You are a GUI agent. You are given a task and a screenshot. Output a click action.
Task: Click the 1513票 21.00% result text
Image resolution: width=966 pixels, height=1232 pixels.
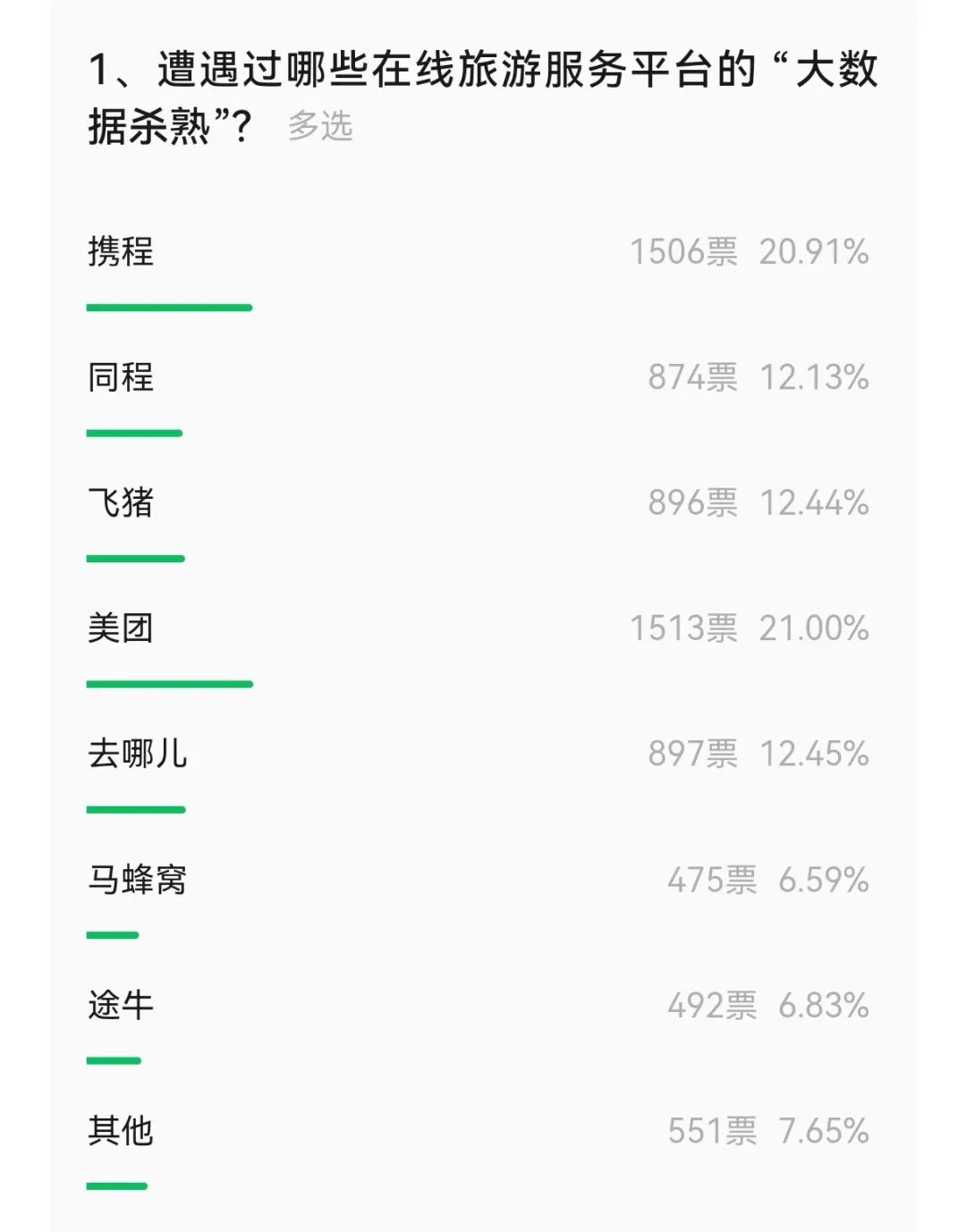point(750,629)
